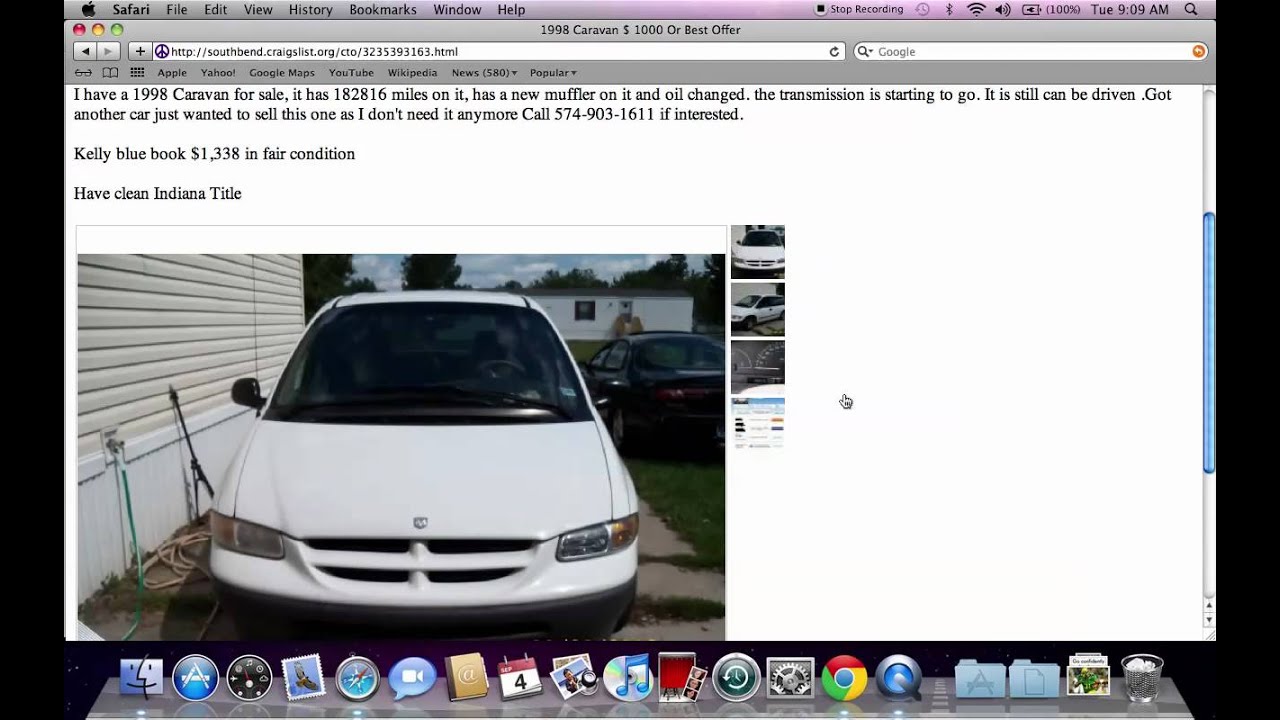Launch Google Chrome from the Dock
Image resolution: width=1280 pixels, height=720 pixels.
pyautogui.click(x=844, y=678)
